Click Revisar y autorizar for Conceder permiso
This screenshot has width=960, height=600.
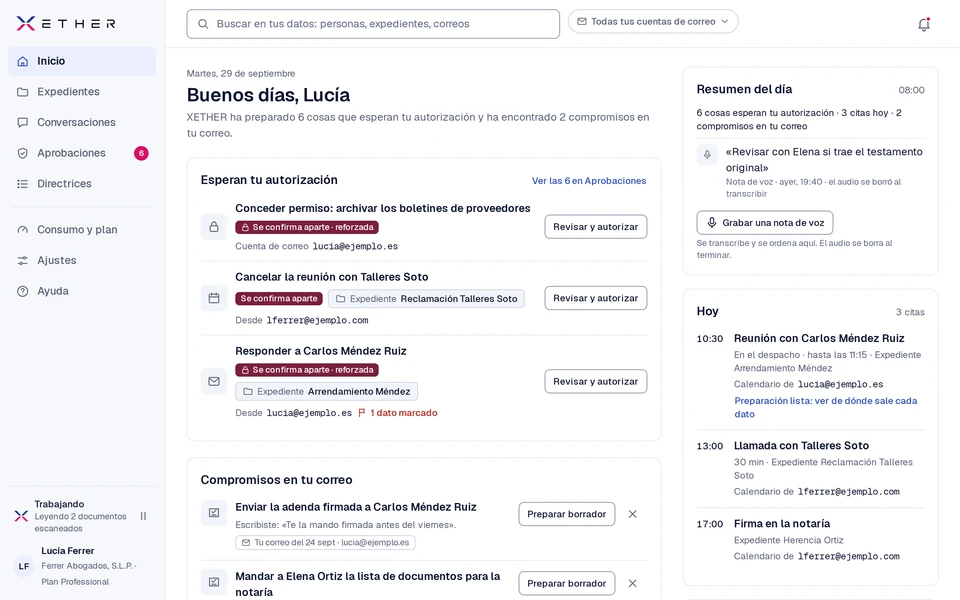[596, 227]
